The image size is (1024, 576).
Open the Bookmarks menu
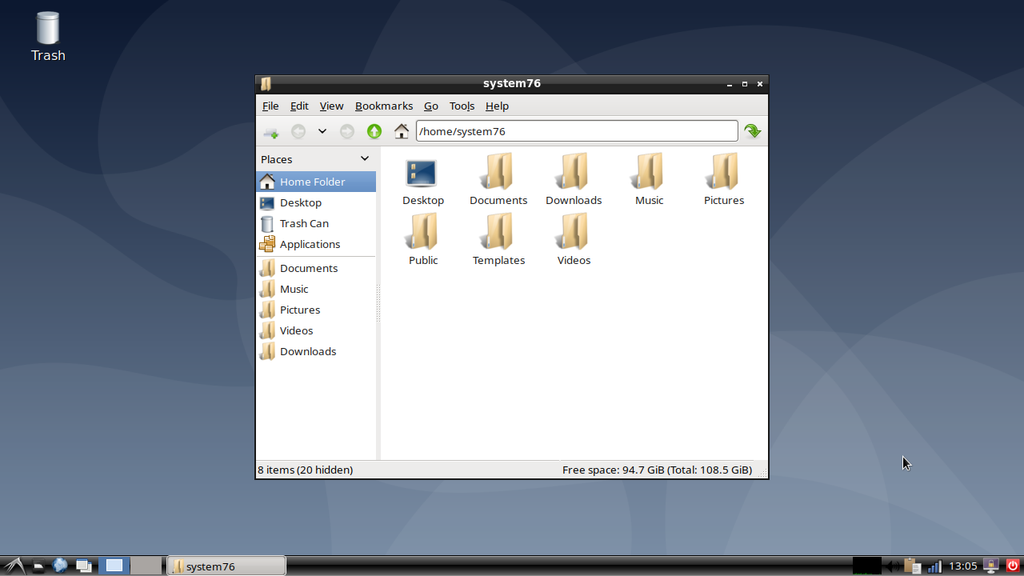point(384,106)
